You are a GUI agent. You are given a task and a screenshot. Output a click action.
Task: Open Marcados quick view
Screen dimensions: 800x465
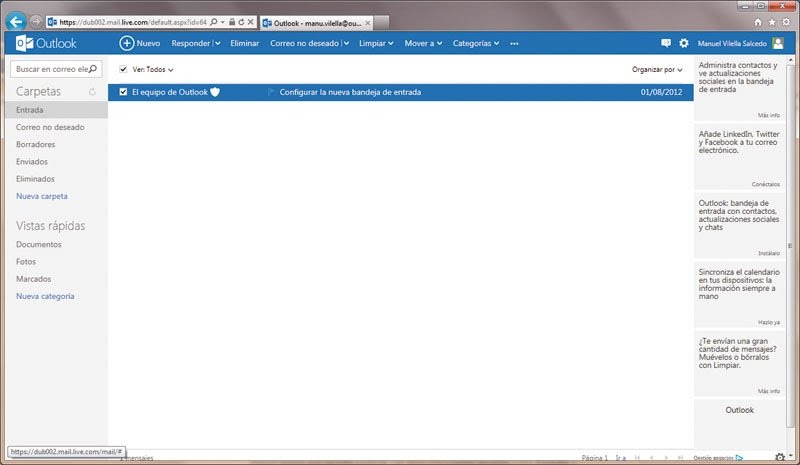pos(34,279)
